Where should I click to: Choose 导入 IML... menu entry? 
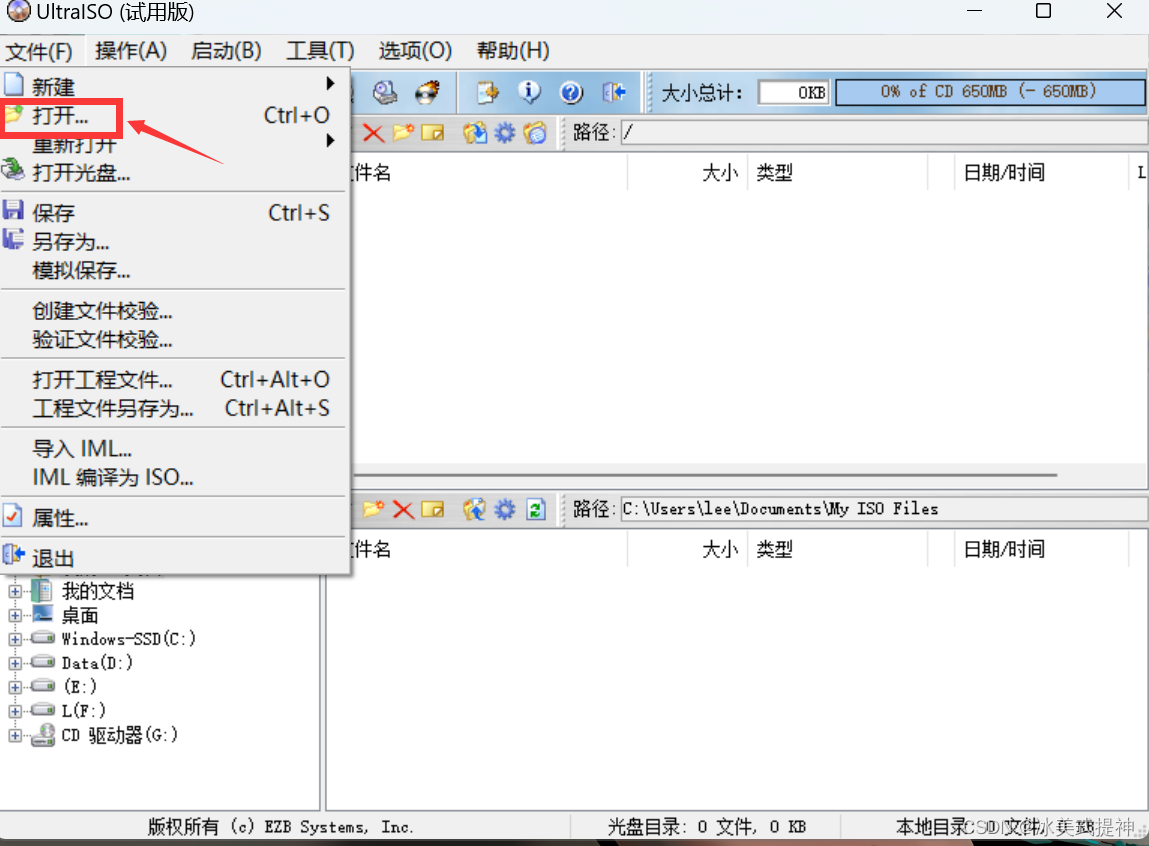[174, 448]
